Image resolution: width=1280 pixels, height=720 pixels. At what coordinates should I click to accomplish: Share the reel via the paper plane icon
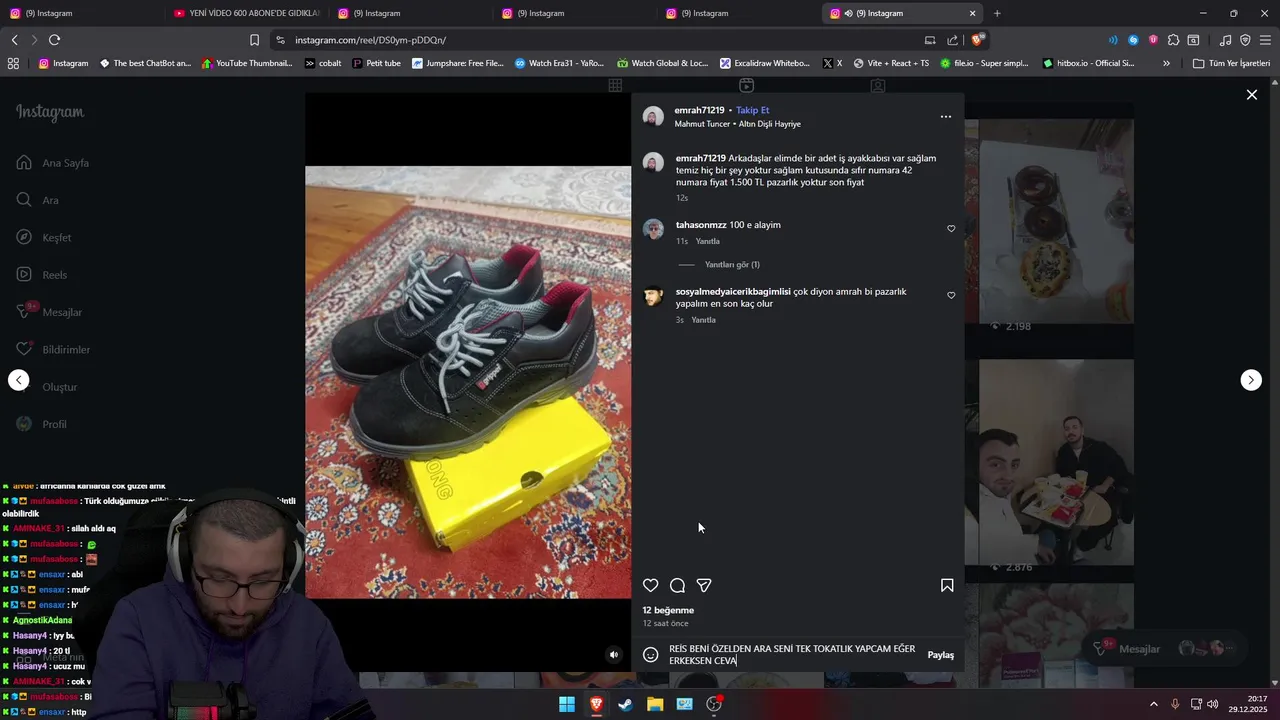click(x=704, y=586)
